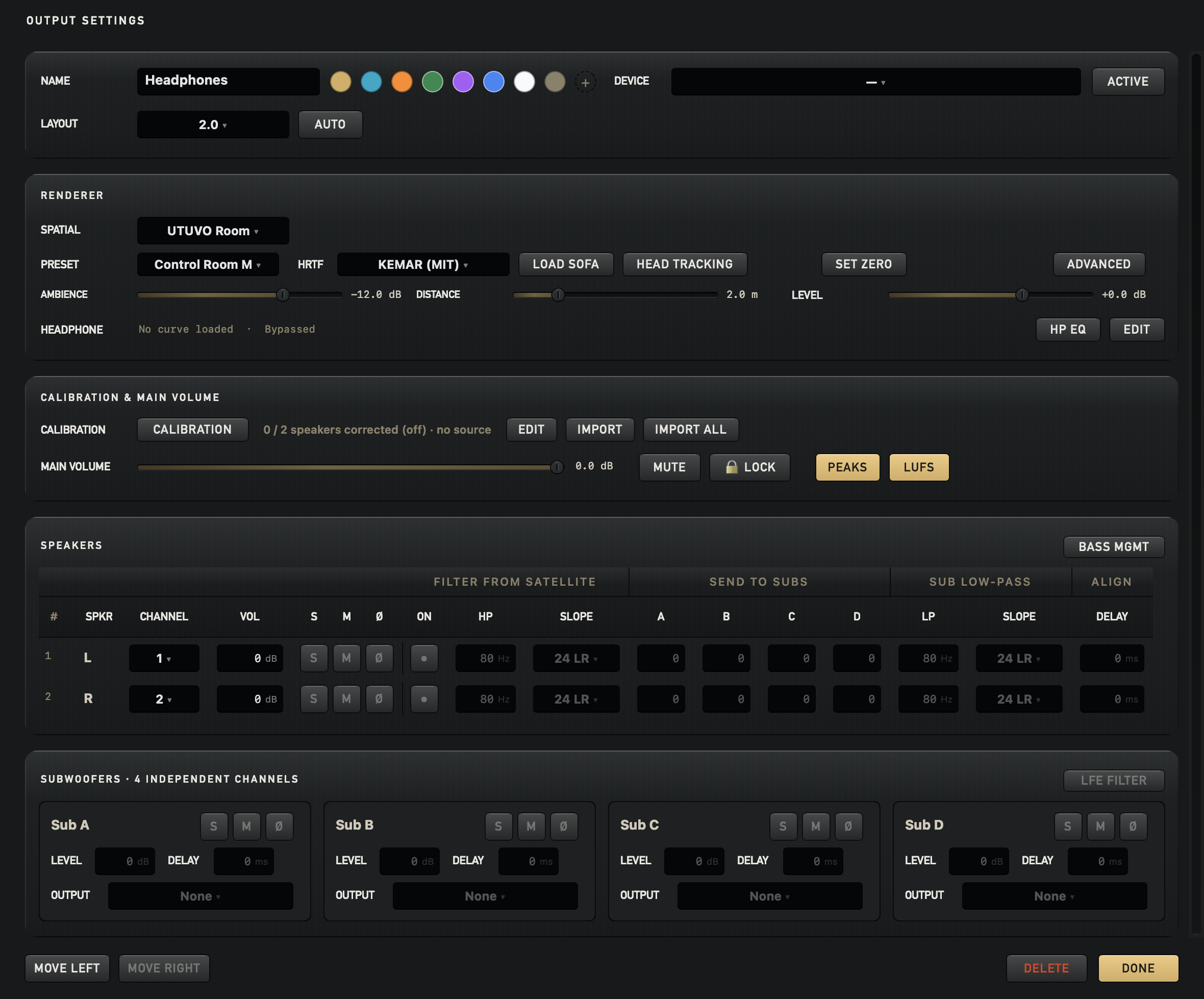The height and width of the screenshot is (999, 1204).
Task: Solo Sub A
Action: tap(214, 827)
